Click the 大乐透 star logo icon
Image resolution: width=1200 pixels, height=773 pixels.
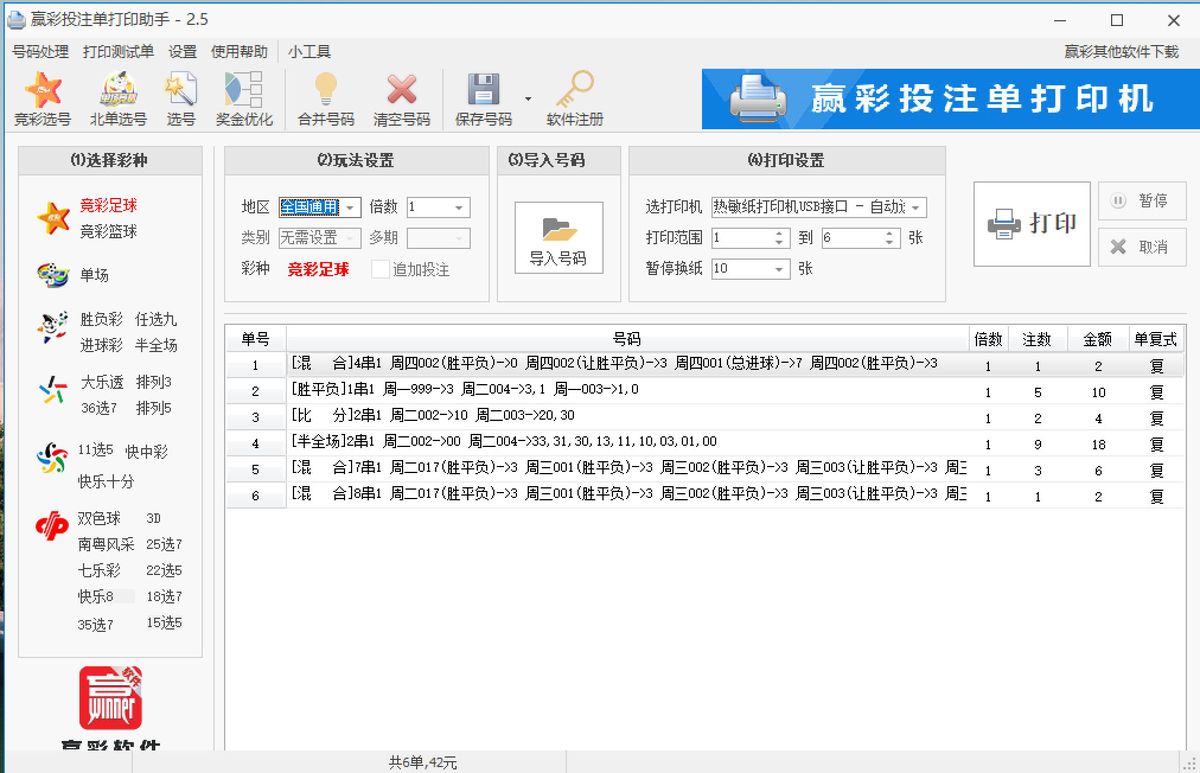[52, 390]
